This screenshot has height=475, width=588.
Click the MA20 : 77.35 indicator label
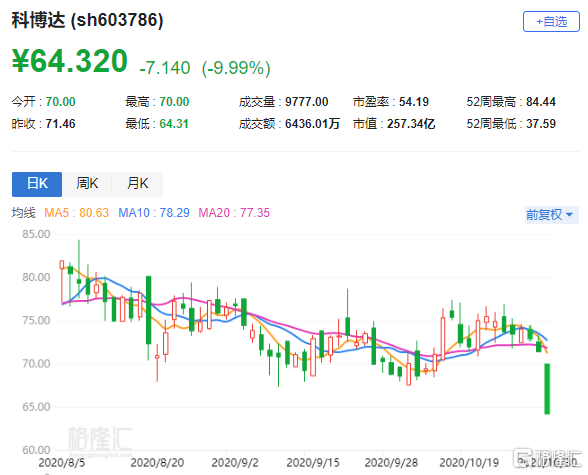coord(234,213)
